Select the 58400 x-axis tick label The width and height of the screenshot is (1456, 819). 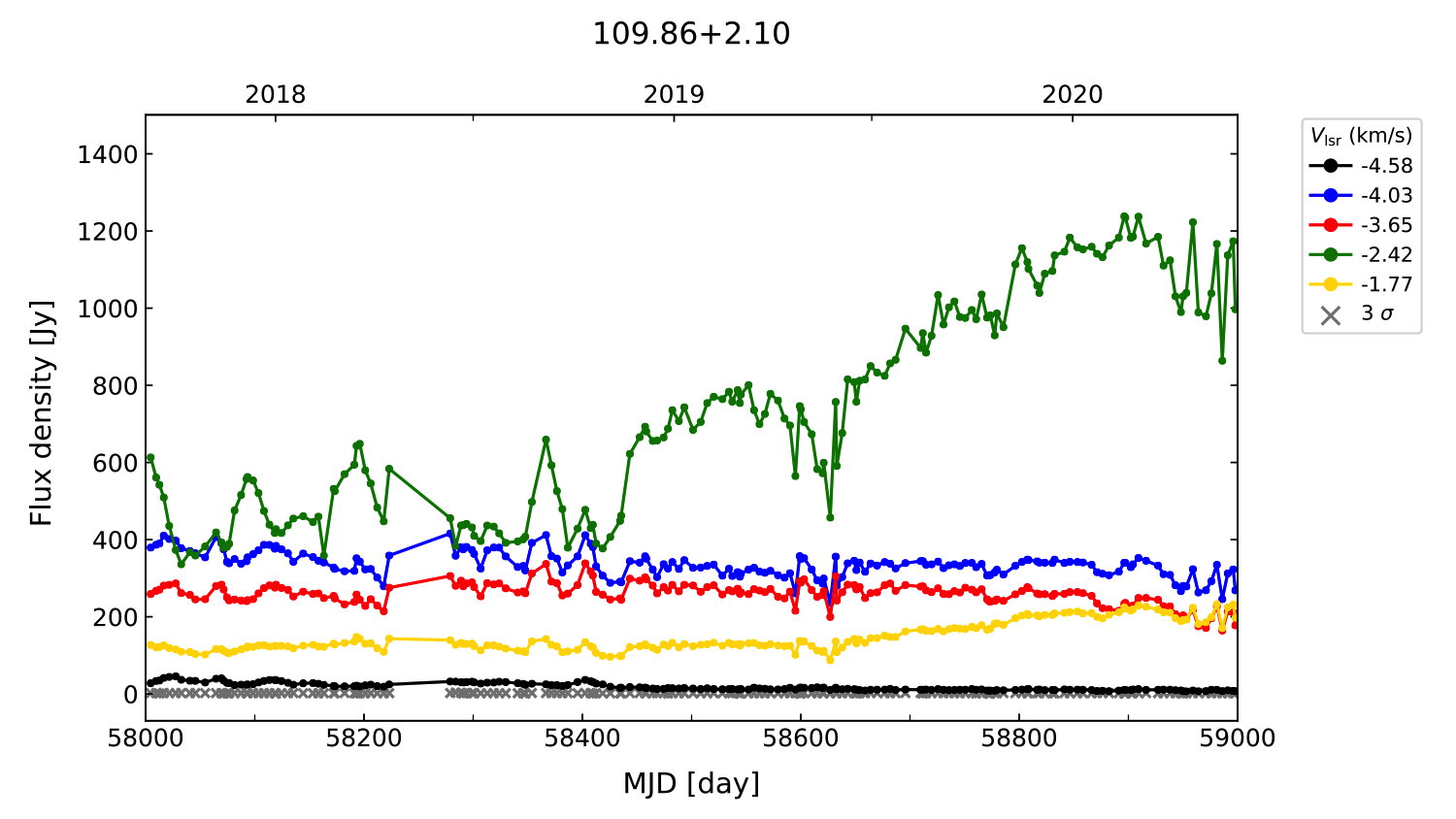tap(582, 739)
